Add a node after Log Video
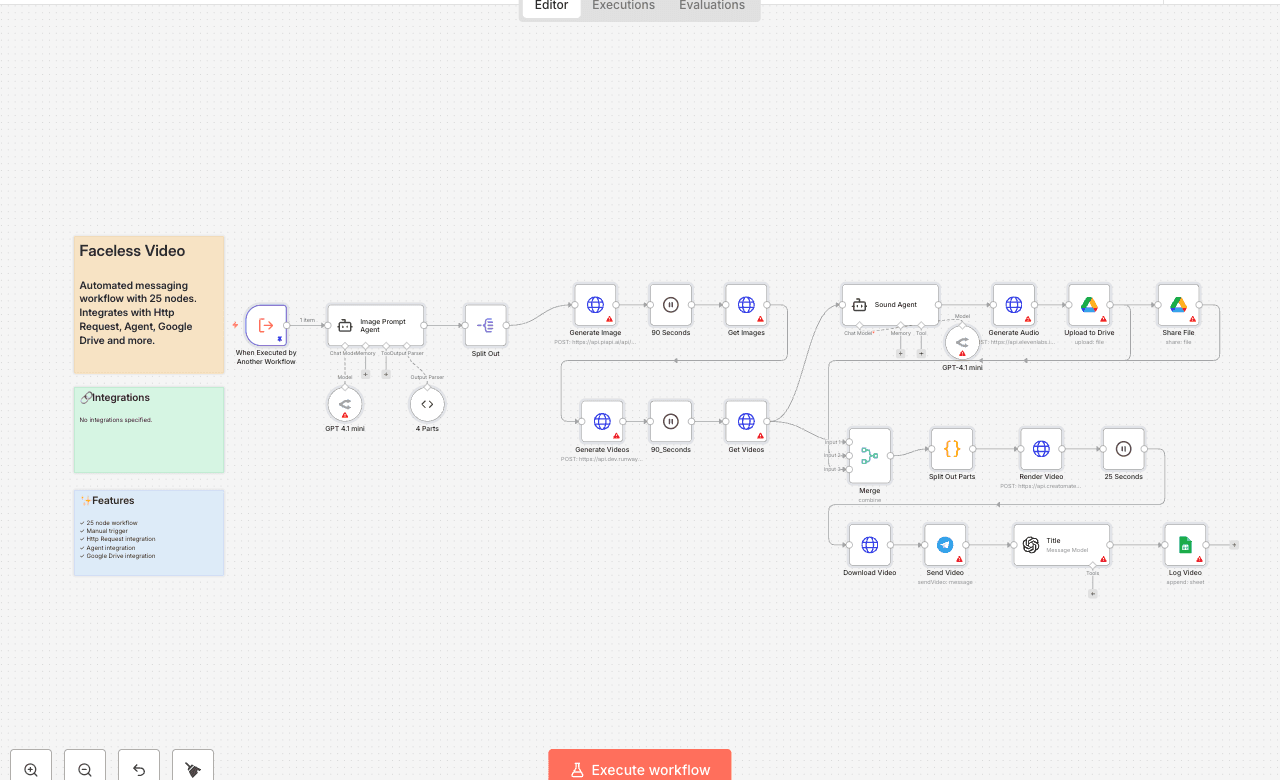Viewport: 1280px width, 780px height. [1234, 545]
